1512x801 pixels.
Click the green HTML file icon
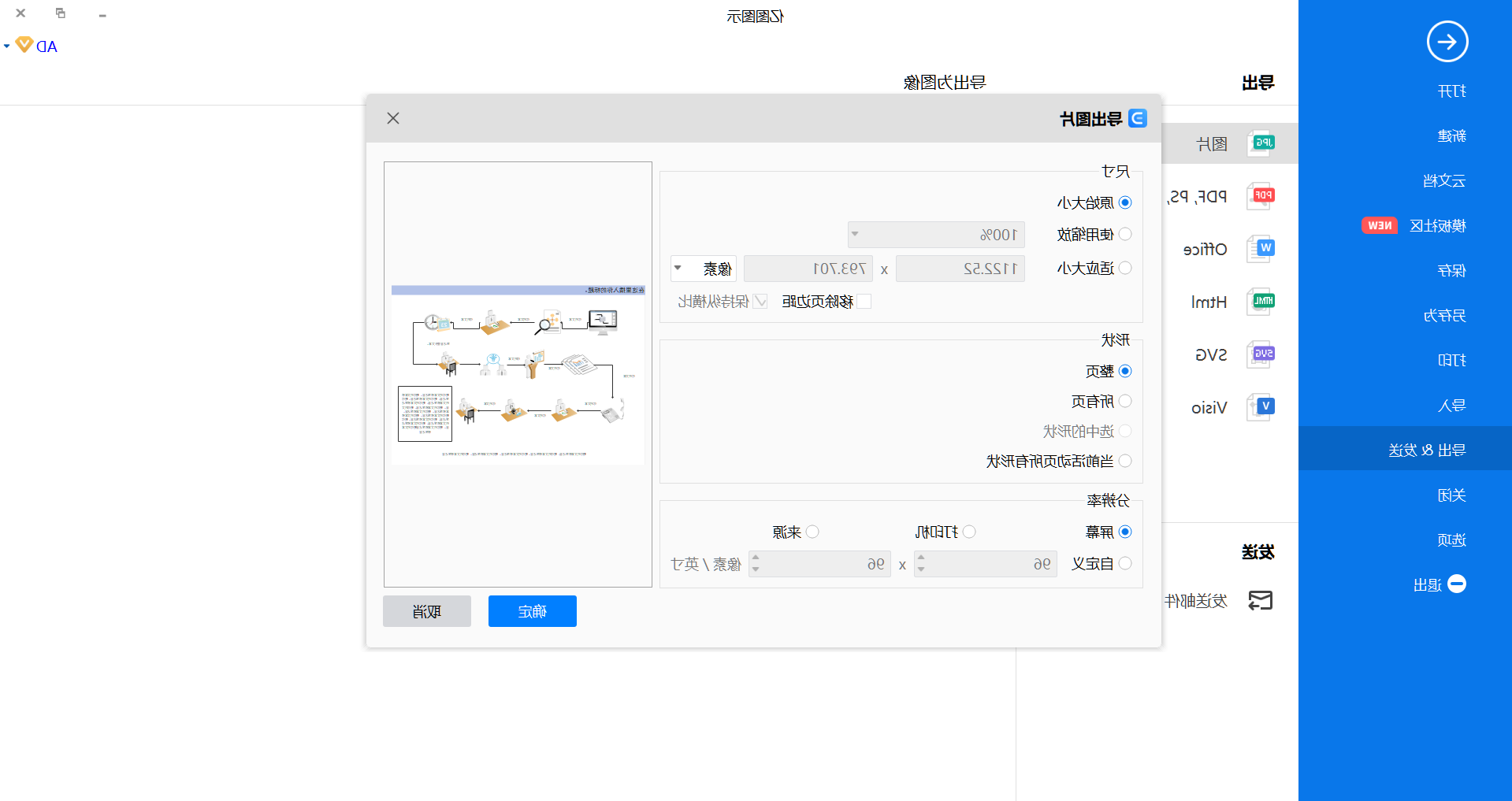tap(1261, 302)
